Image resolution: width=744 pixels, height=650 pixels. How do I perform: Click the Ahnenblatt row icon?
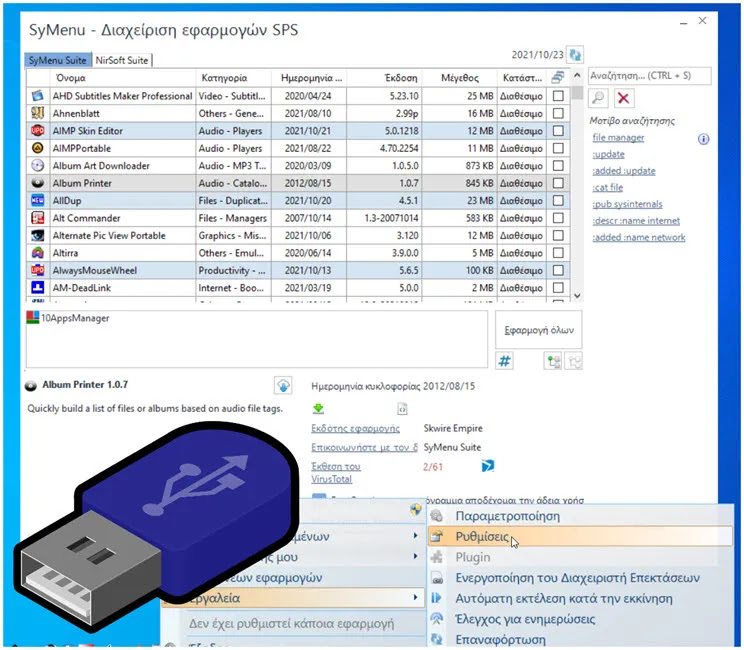point(37,113)
